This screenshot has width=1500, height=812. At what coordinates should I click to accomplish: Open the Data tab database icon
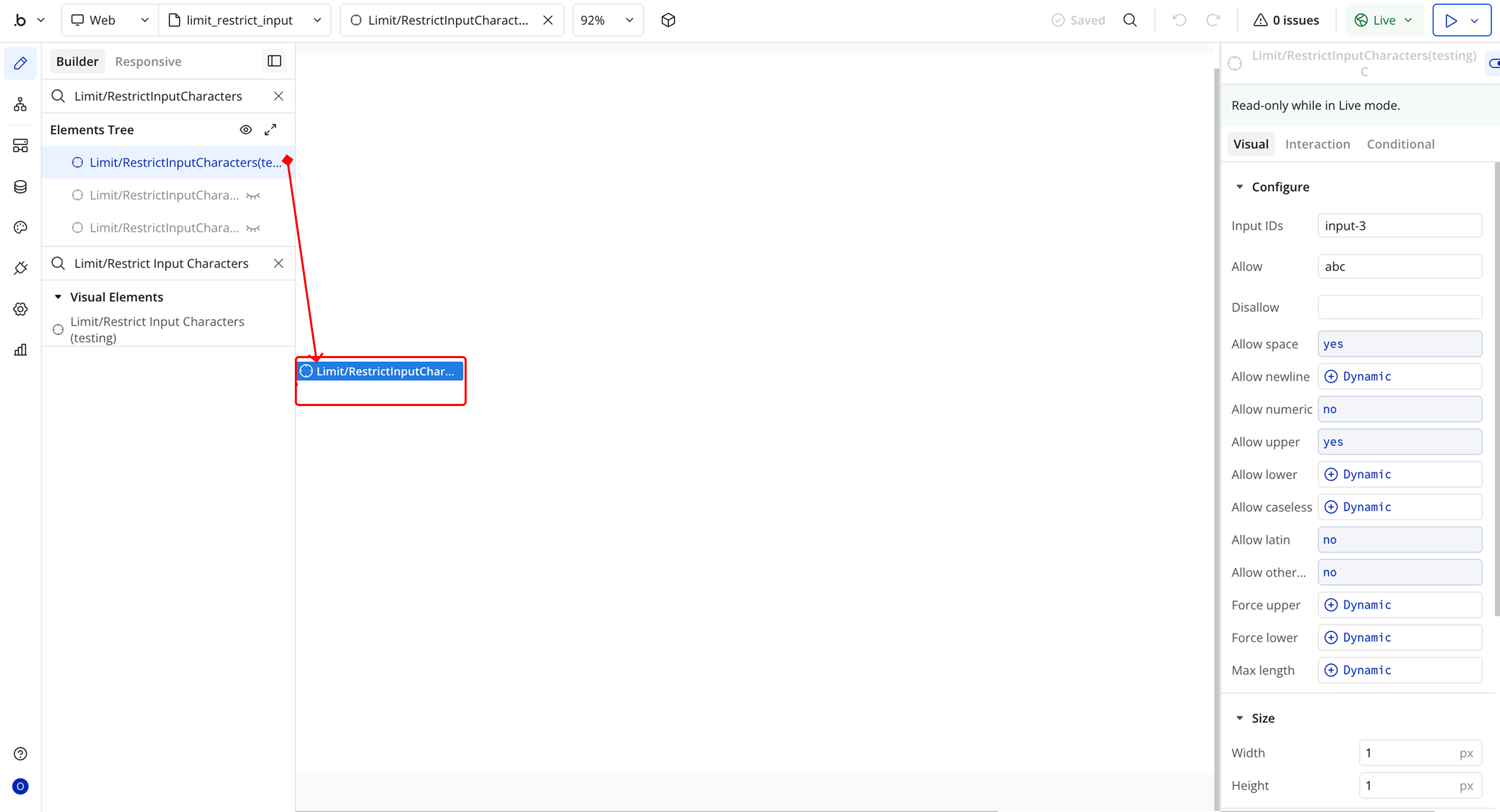tap(20, 186)
